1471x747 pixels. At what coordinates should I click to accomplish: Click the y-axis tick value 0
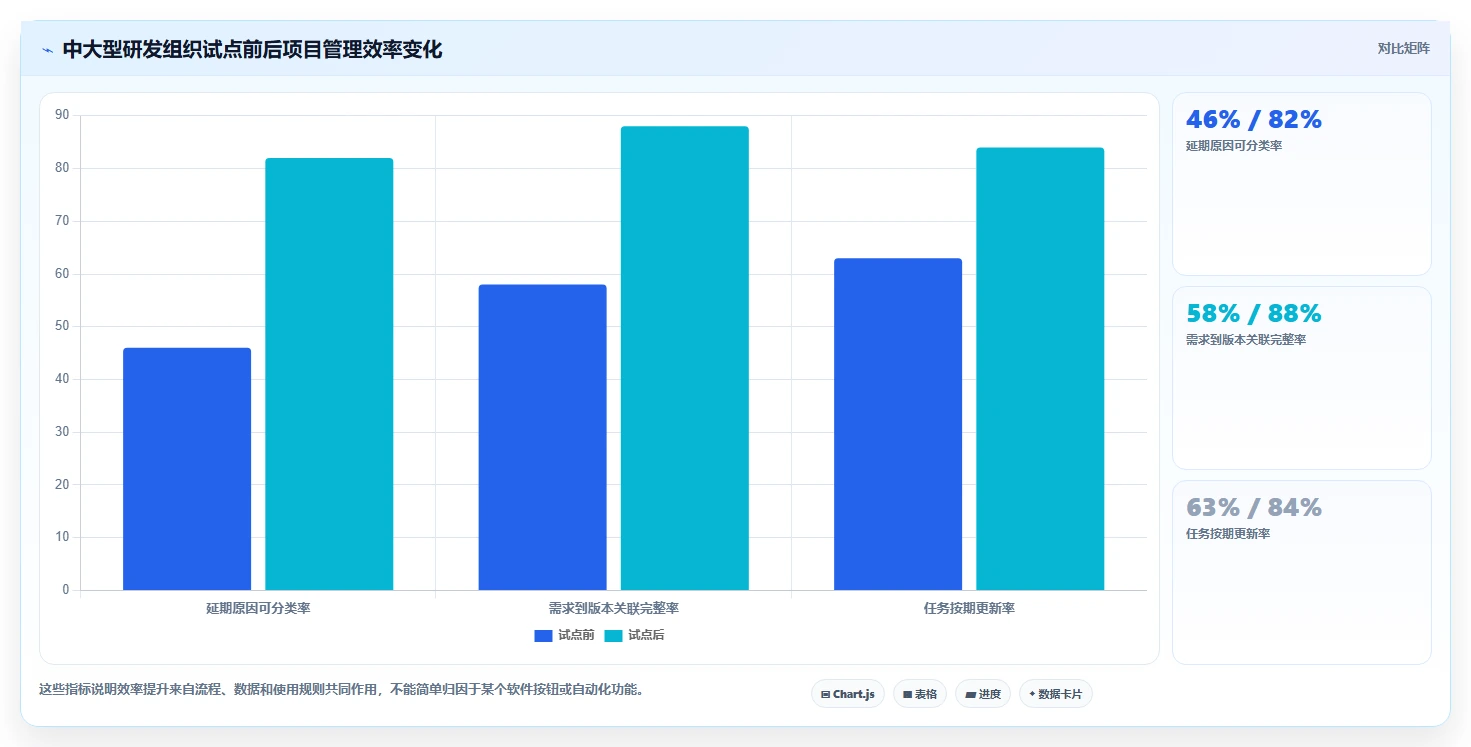click(66, 590)
